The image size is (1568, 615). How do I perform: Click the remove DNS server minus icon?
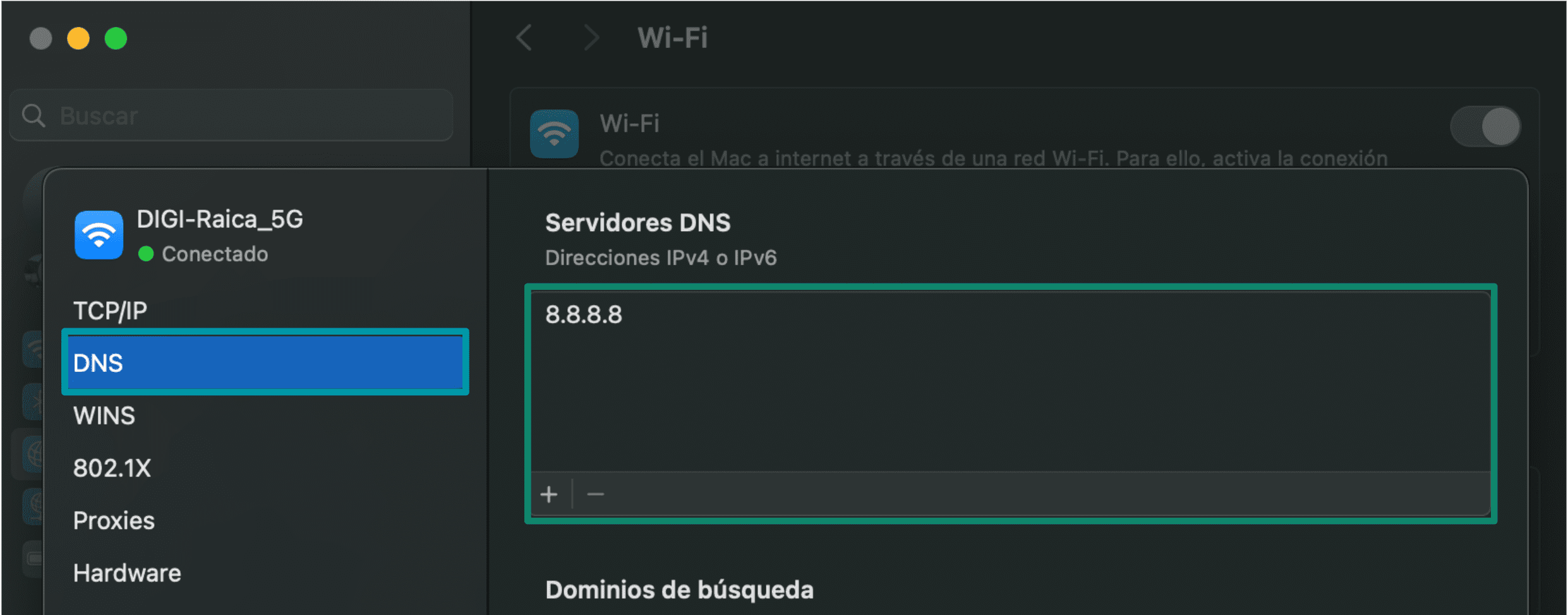coord(594,494)
